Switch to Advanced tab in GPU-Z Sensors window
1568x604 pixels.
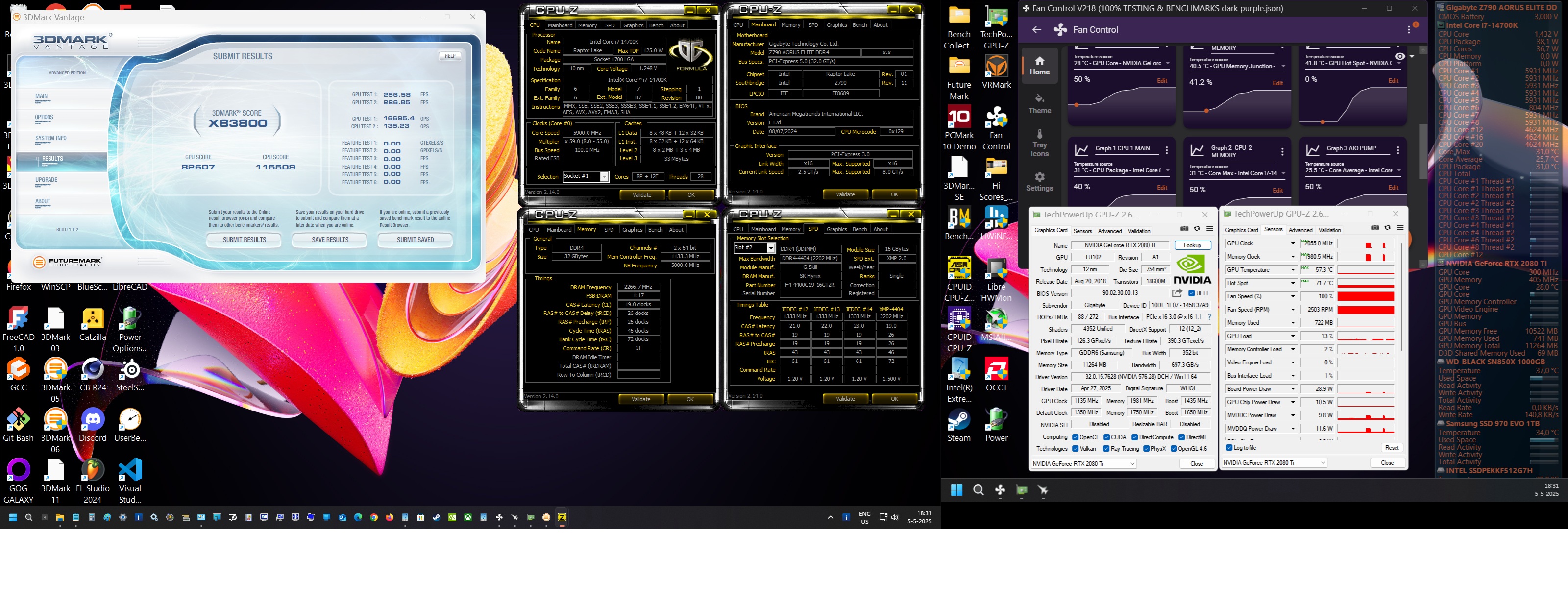click(1300, 230)
